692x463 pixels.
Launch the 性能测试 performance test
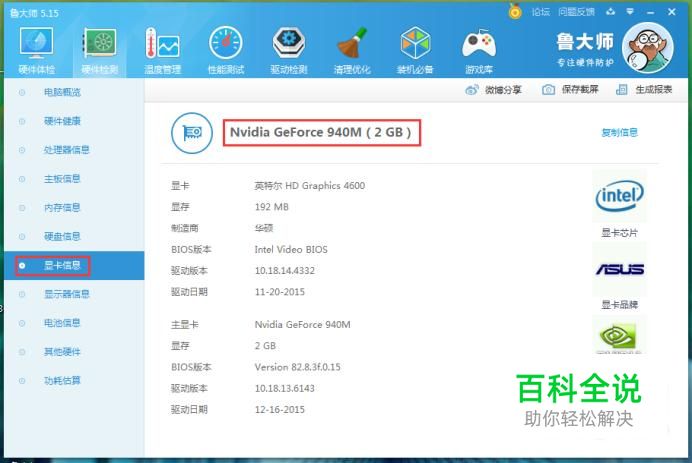coord(226,50)
